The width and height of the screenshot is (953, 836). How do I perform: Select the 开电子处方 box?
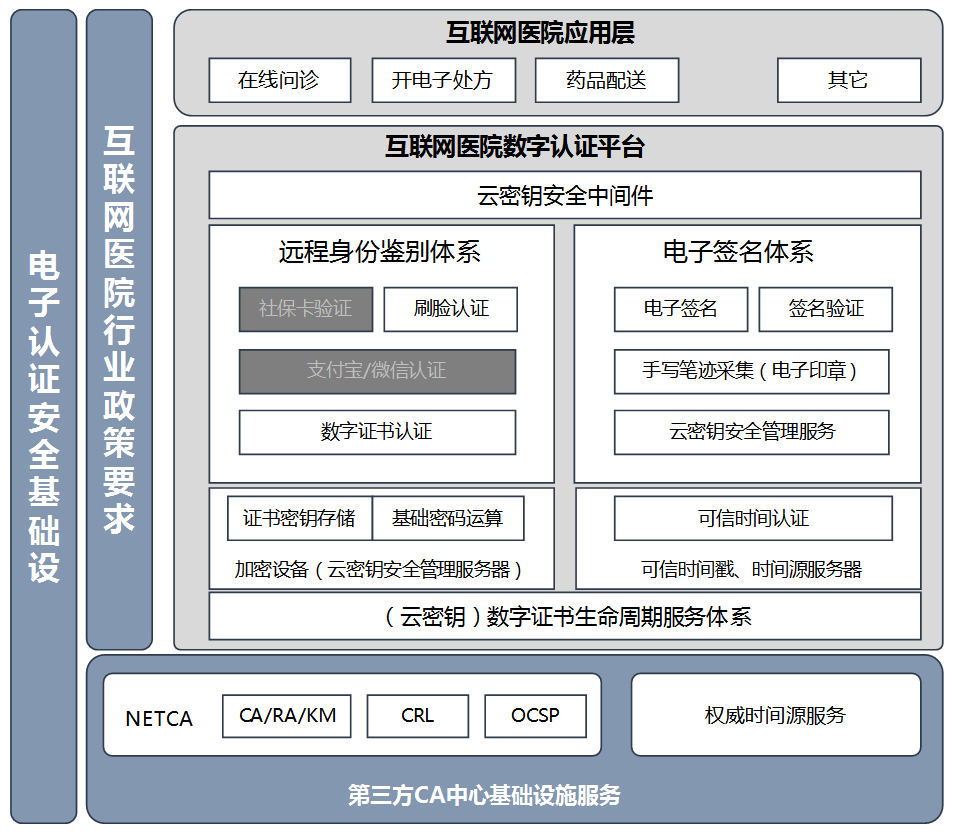(x=443, y=80)
